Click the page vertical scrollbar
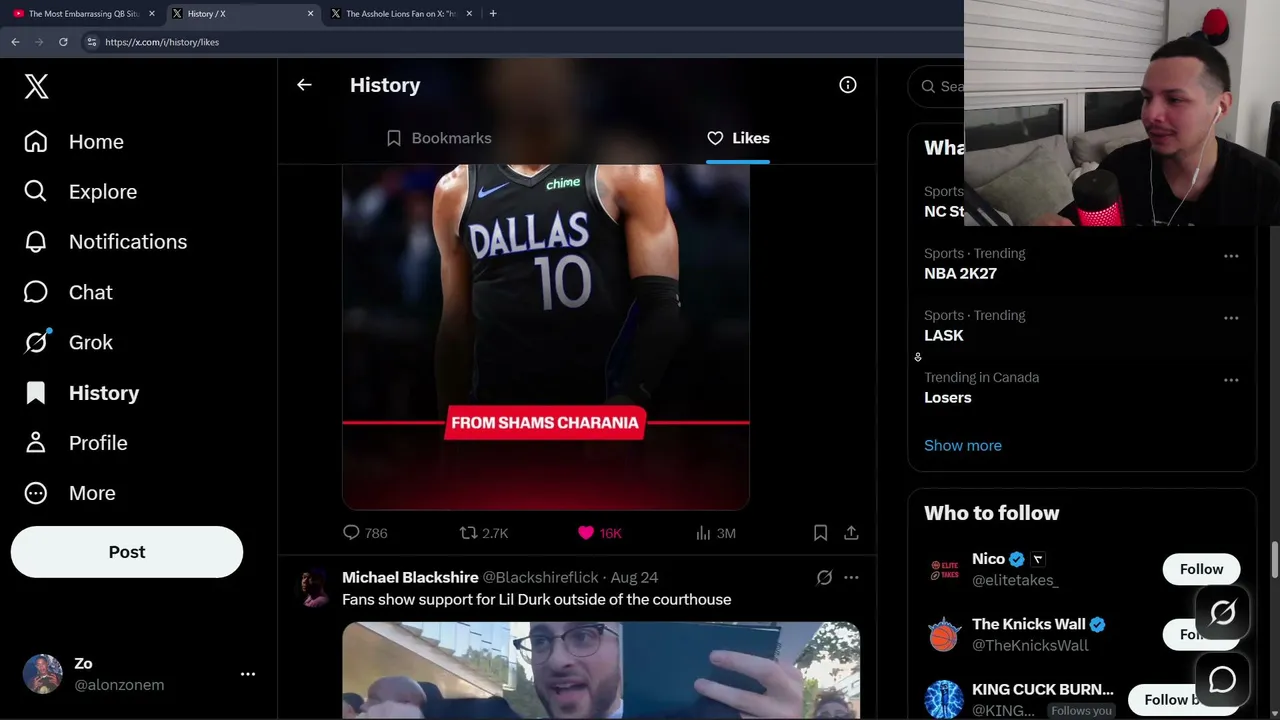The width and height of the screenshot is (1280, 720). pyautogui.click(x=1275, y=560)
